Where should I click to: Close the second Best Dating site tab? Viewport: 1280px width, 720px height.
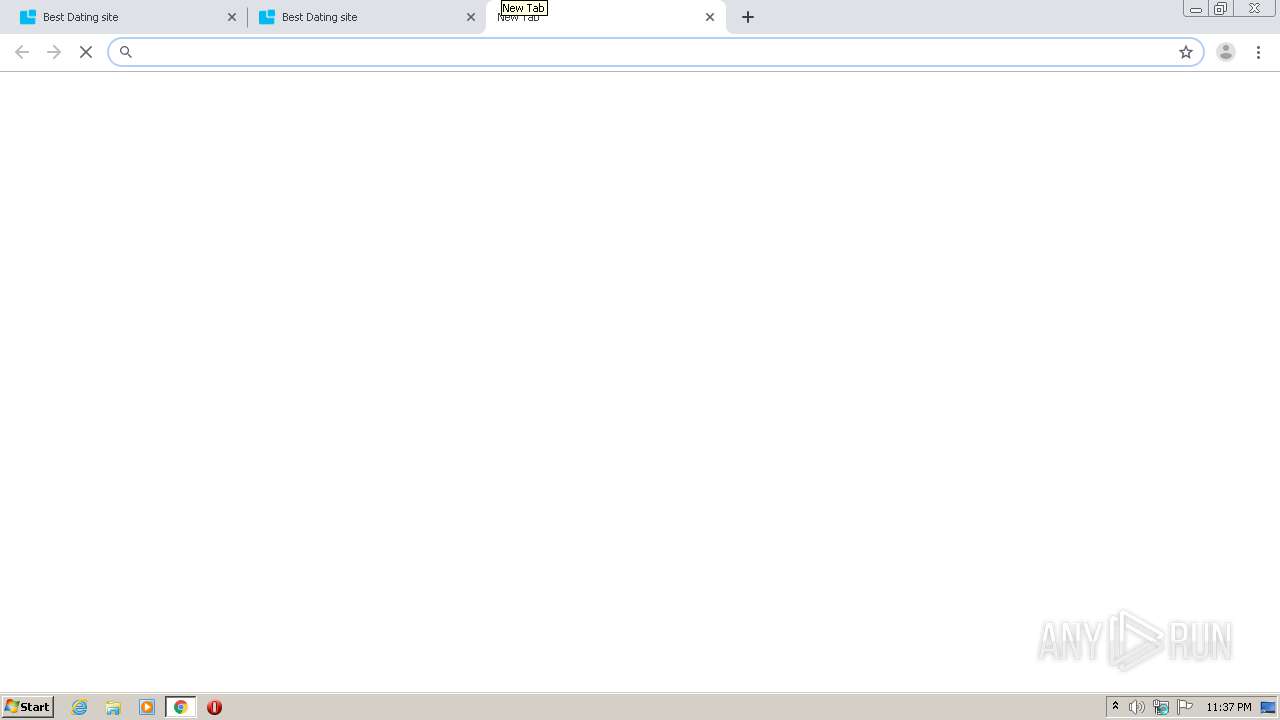(471, 17)
